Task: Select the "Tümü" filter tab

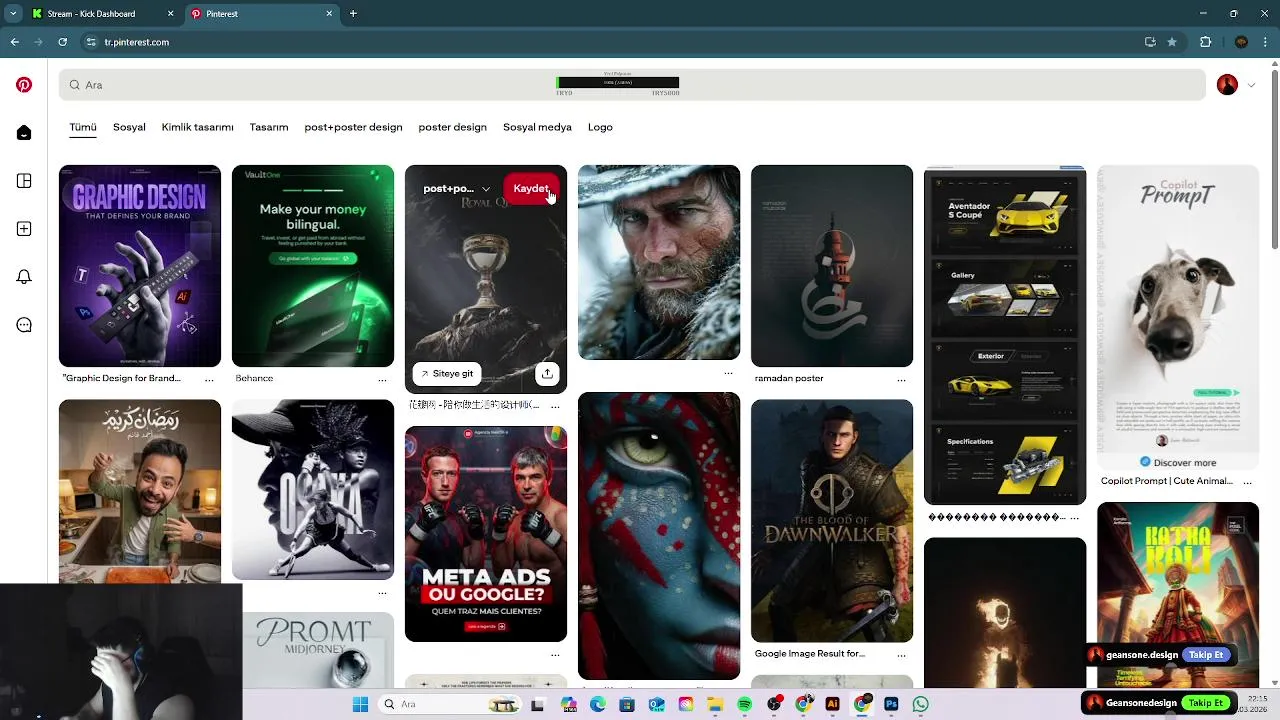Action: pyautogui.click(x=83, y=127)
